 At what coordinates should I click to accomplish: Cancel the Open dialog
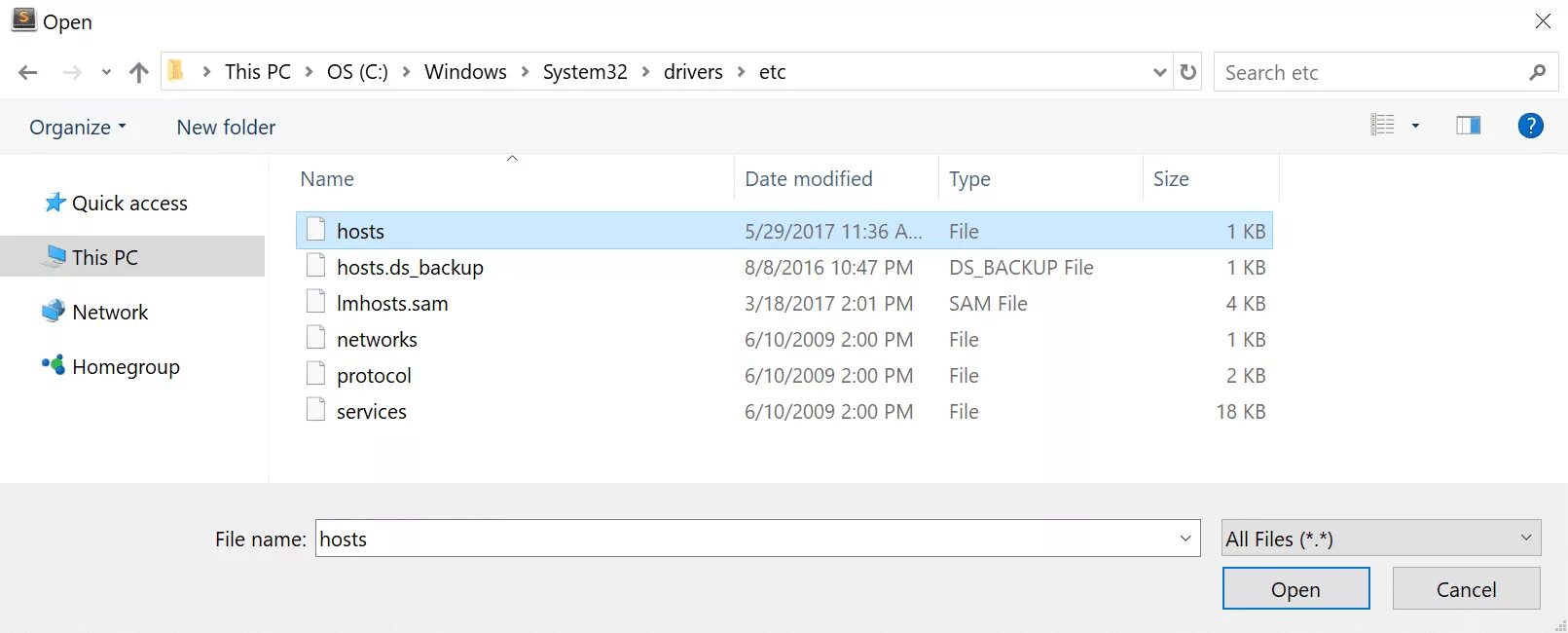click(x=1466, y=589)
